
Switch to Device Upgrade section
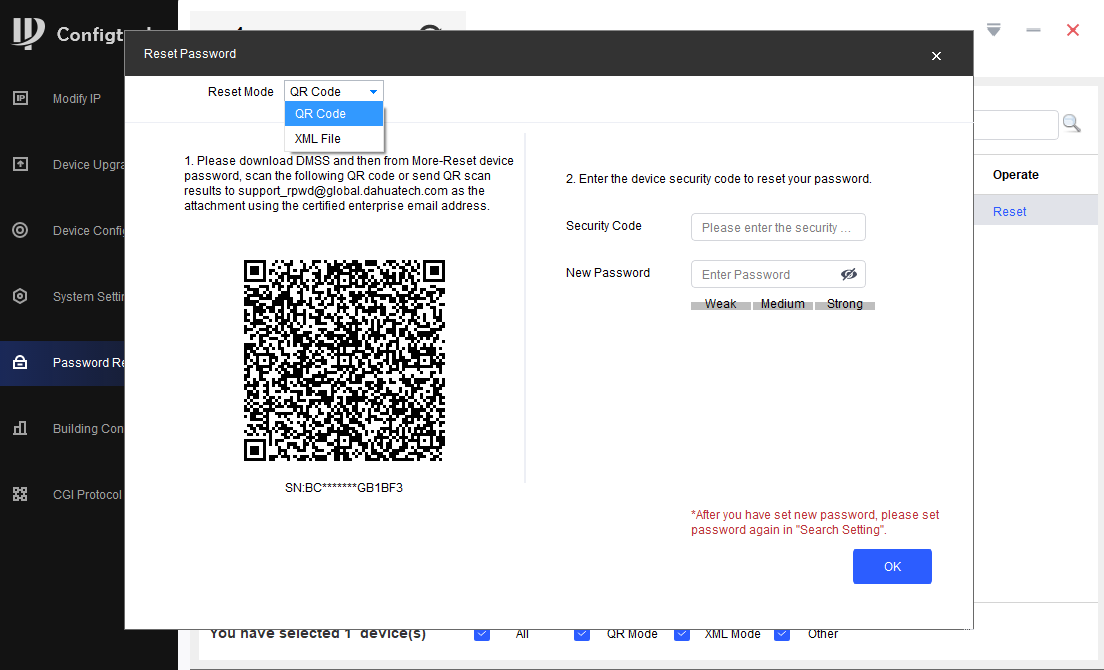[x=89, y=165]
